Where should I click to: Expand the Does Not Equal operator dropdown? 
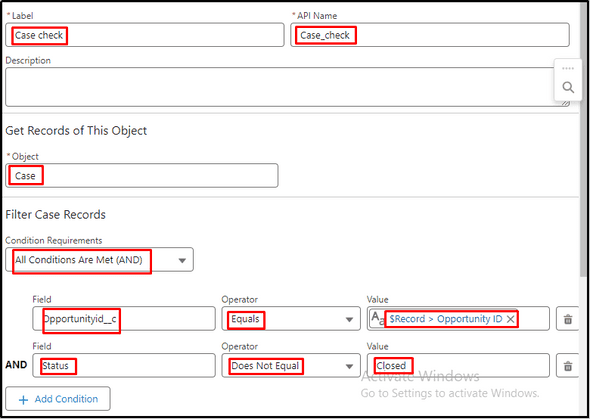pos(290,366)
